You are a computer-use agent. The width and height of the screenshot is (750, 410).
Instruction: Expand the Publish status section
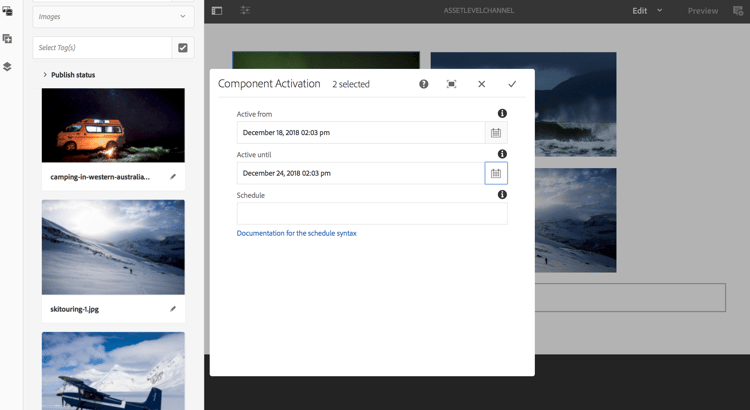pyautogui.click(x=69, y=75)
